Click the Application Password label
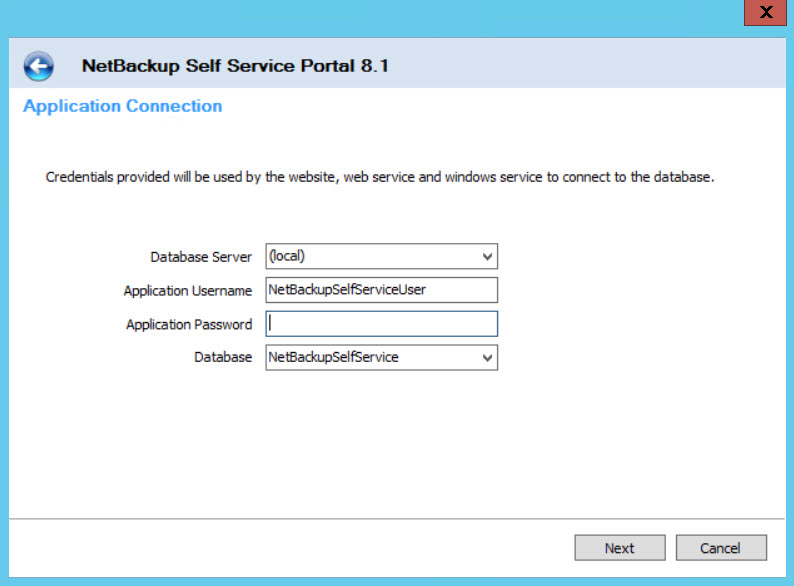794x586 pixels. 189,324
